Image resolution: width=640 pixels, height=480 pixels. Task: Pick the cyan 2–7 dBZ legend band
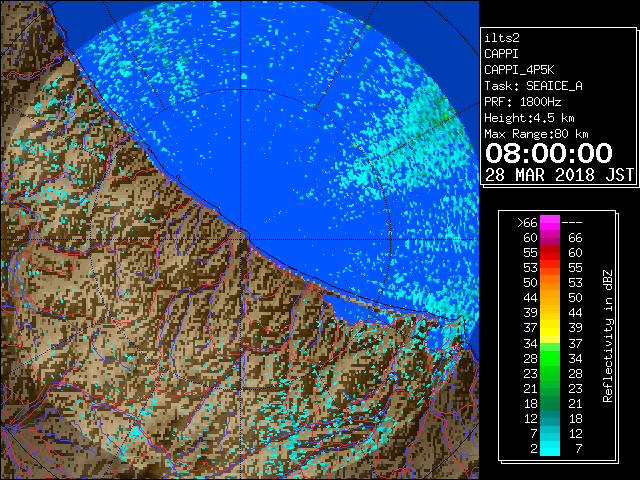pos(550,448)
